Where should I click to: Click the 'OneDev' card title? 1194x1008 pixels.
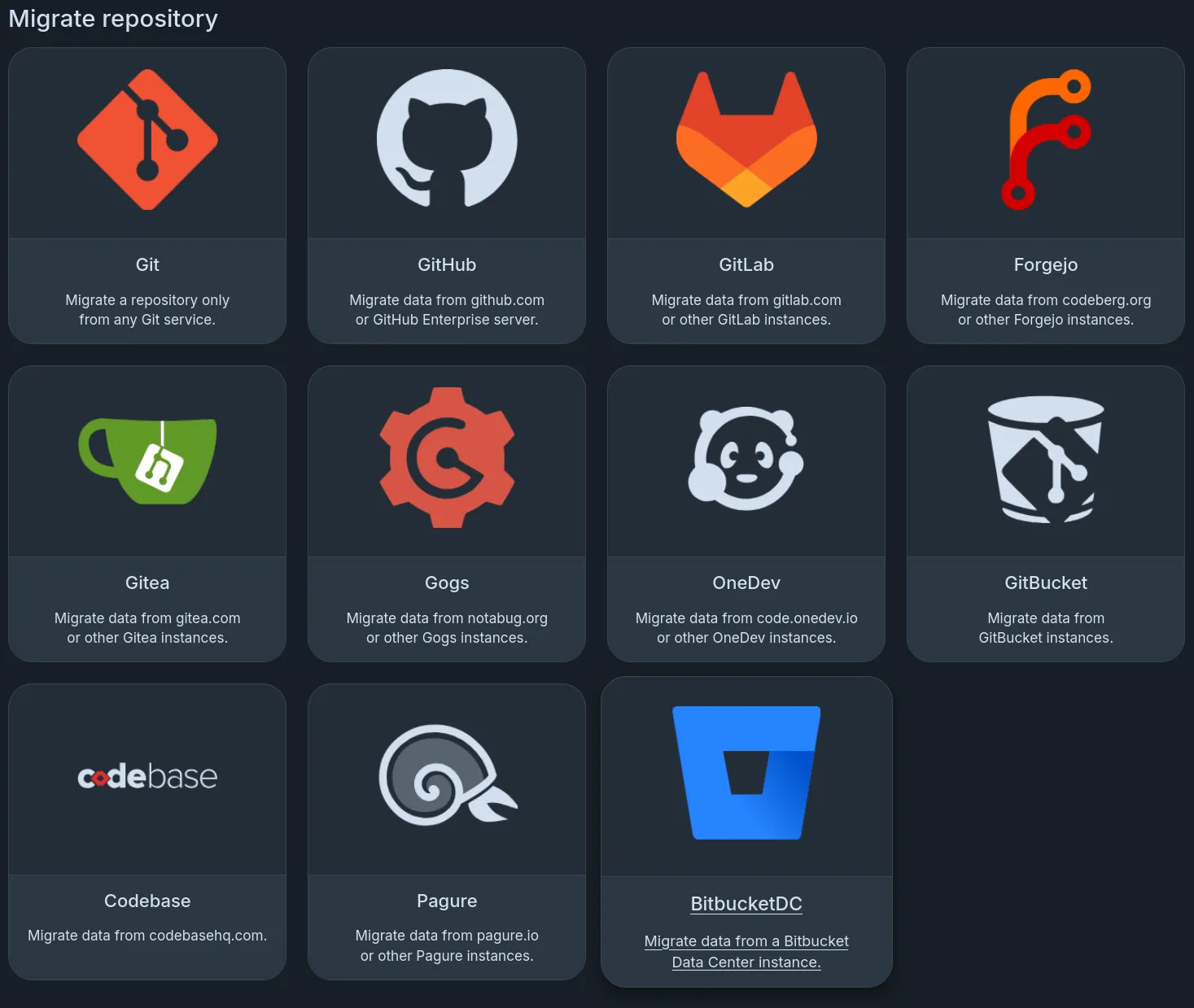746,583
